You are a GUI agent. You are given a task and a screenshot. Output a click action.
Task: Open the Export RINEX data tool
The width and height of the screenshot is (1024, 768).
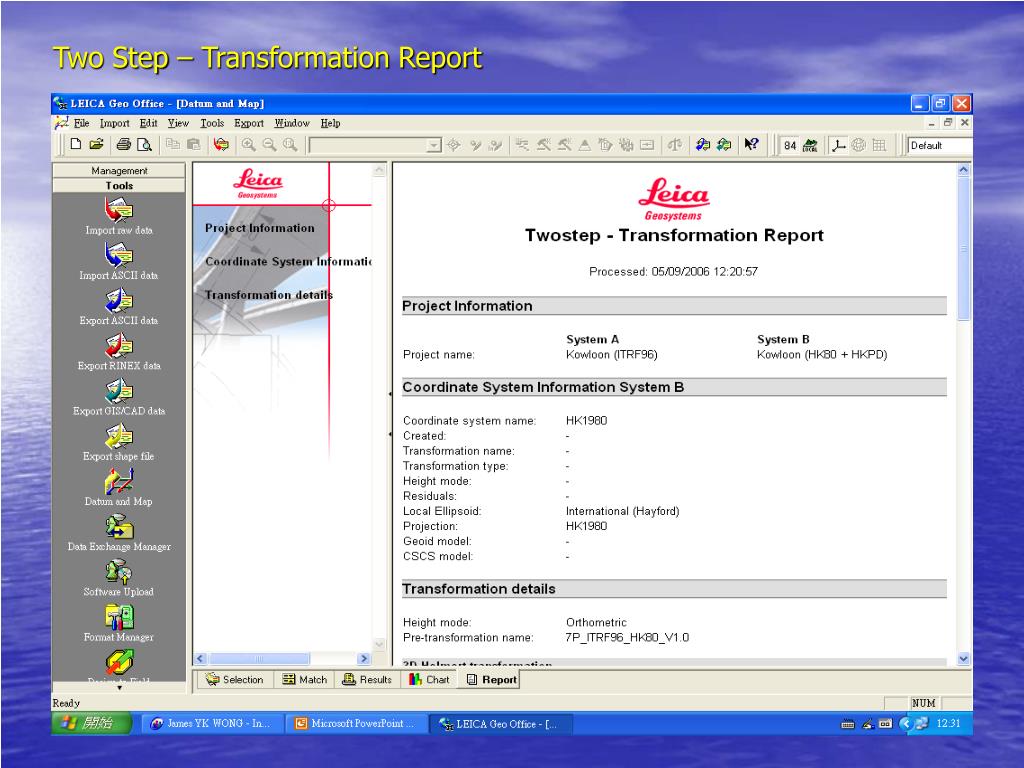coord(119,352)
